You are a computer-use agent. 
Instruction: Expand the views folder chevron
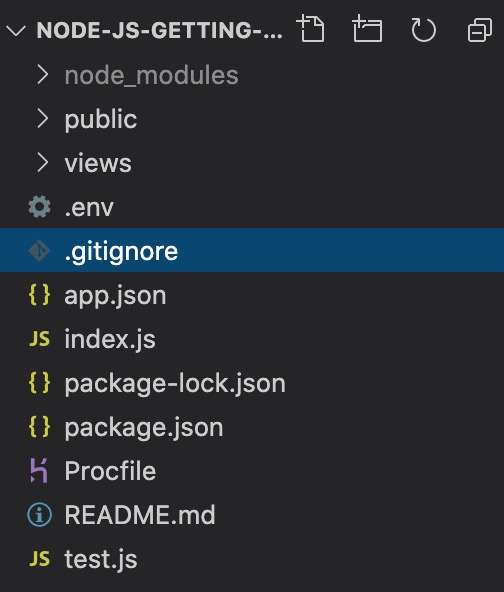pyautogui.click(x=43, y=163)
